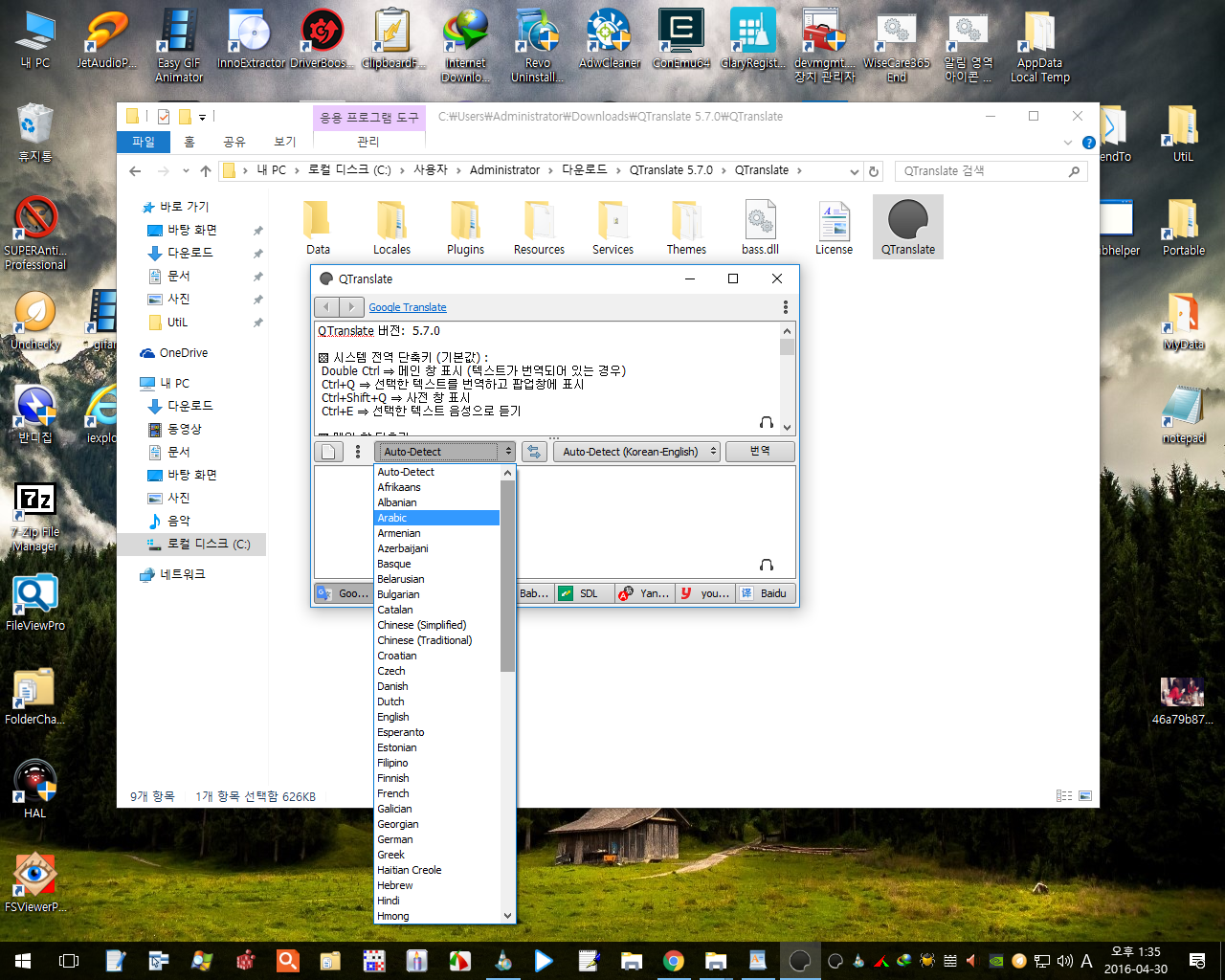
Task: Expand the Explorer address bar history dropdown
Action: point(855,171)
